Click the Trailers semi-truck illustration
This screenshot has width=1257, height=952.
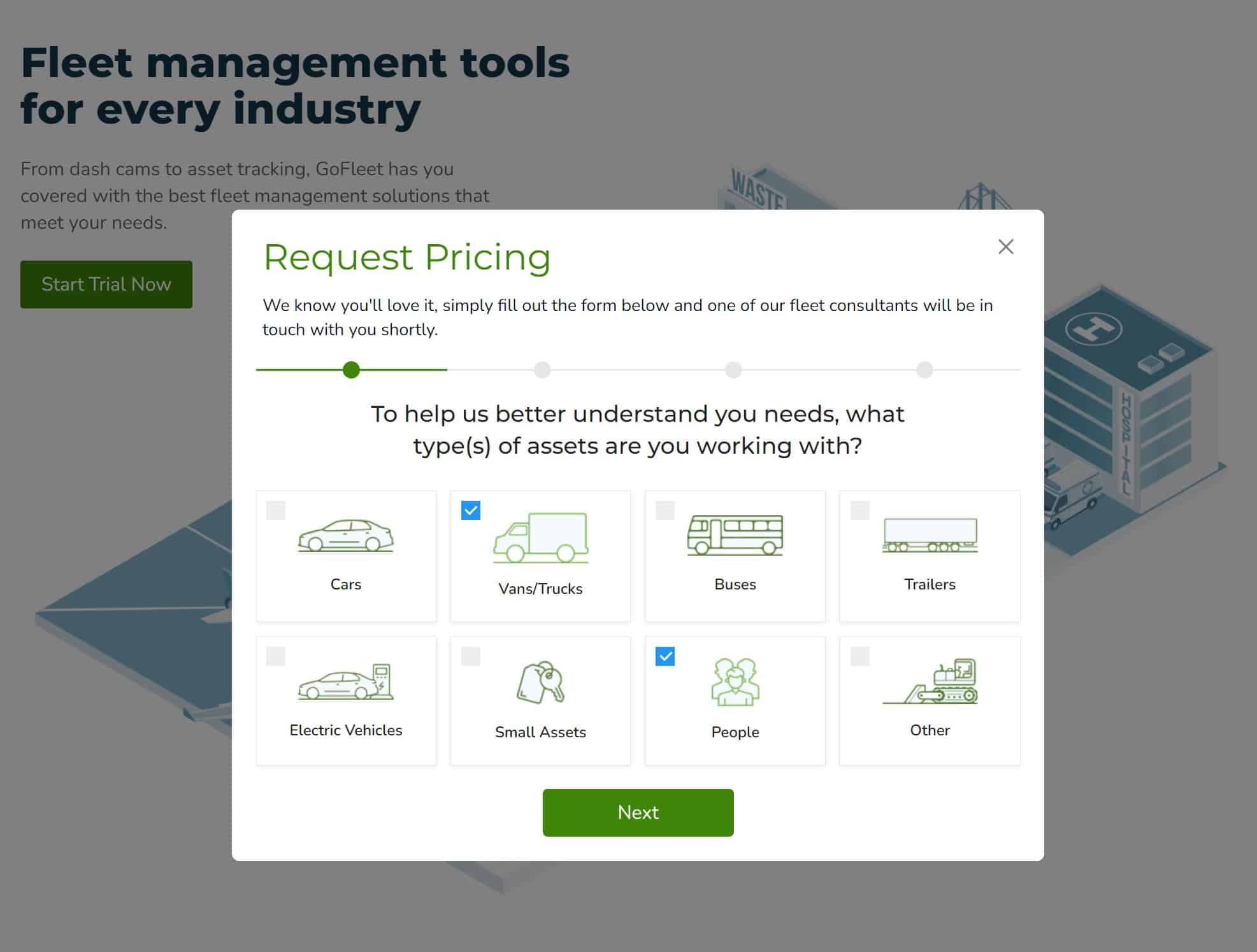(930, 535)
